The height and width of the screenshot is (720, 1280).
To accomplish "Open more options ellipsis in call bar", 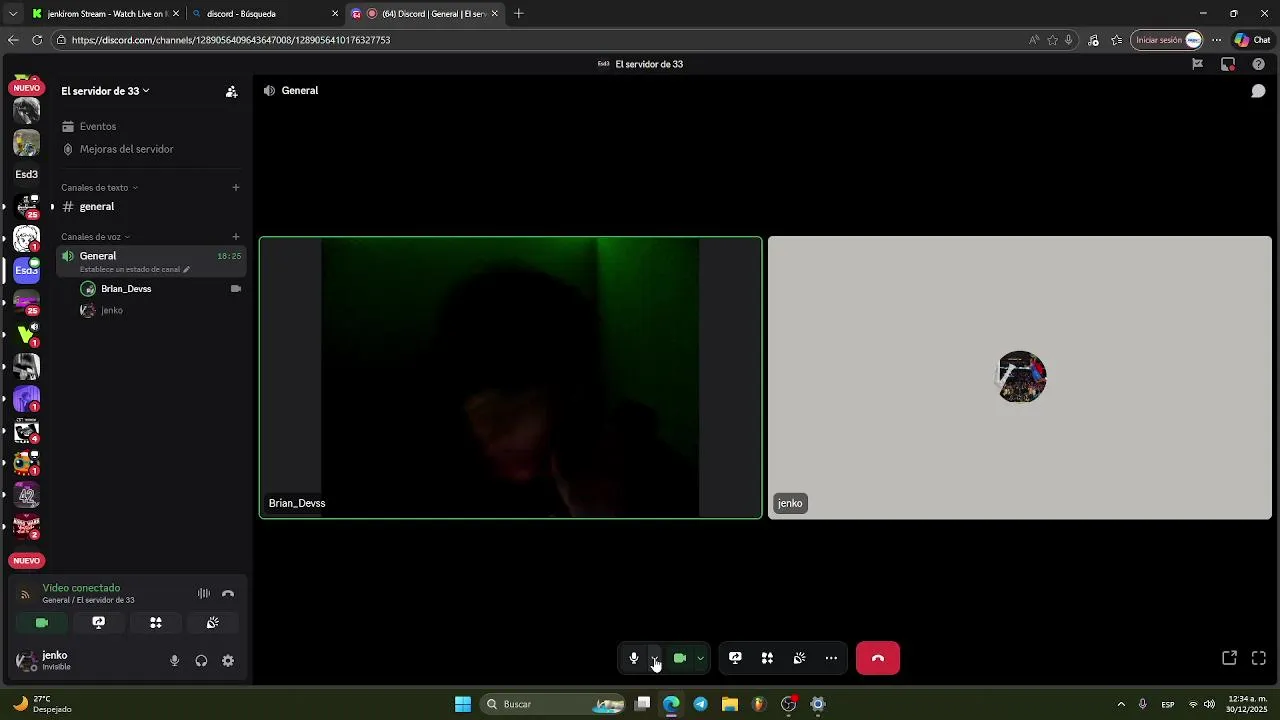I will (831, 658).
